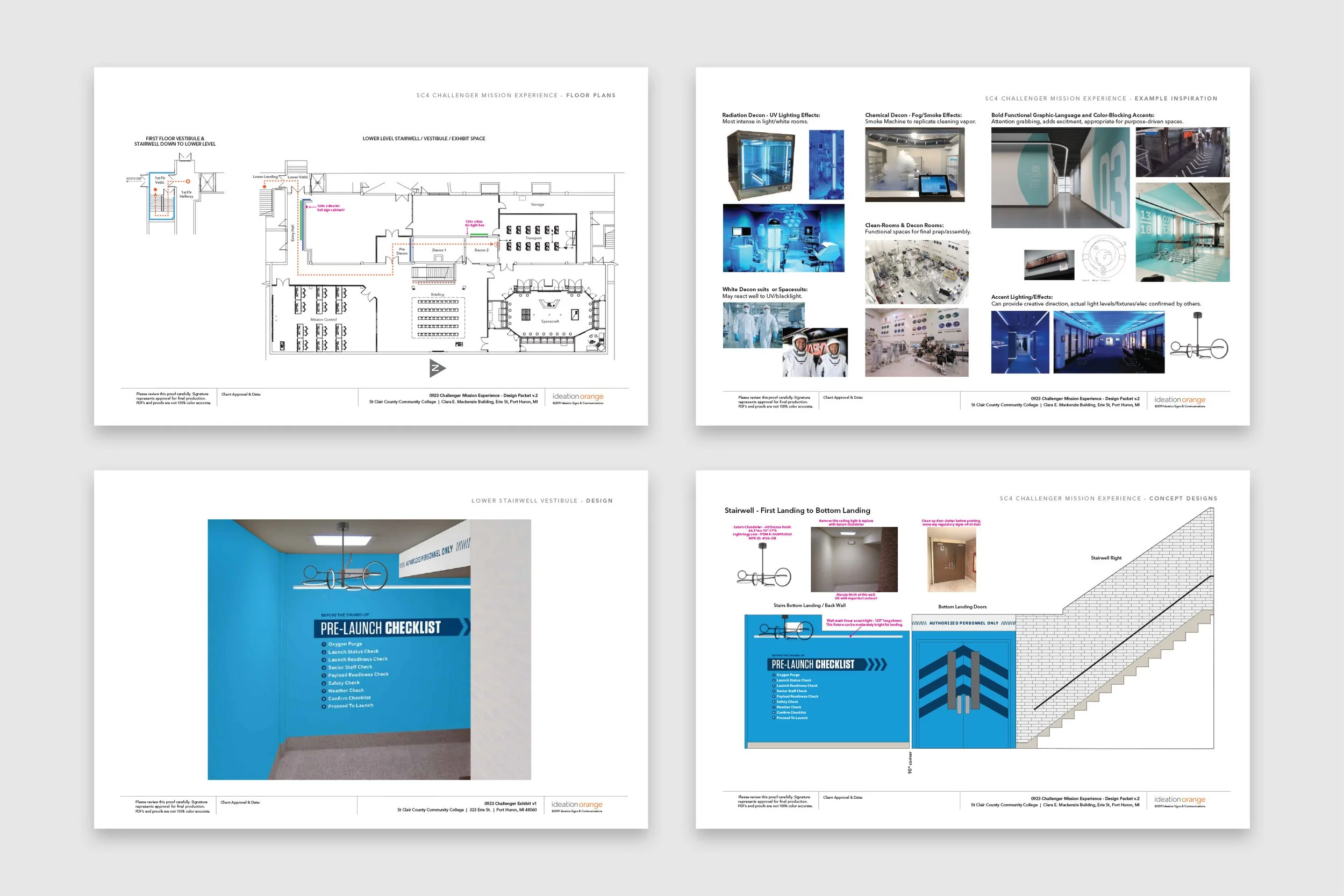Click the small first floor vestibule plan drawing
The width and height of the screenshot is (1344, 896).
tap(175, 194)
